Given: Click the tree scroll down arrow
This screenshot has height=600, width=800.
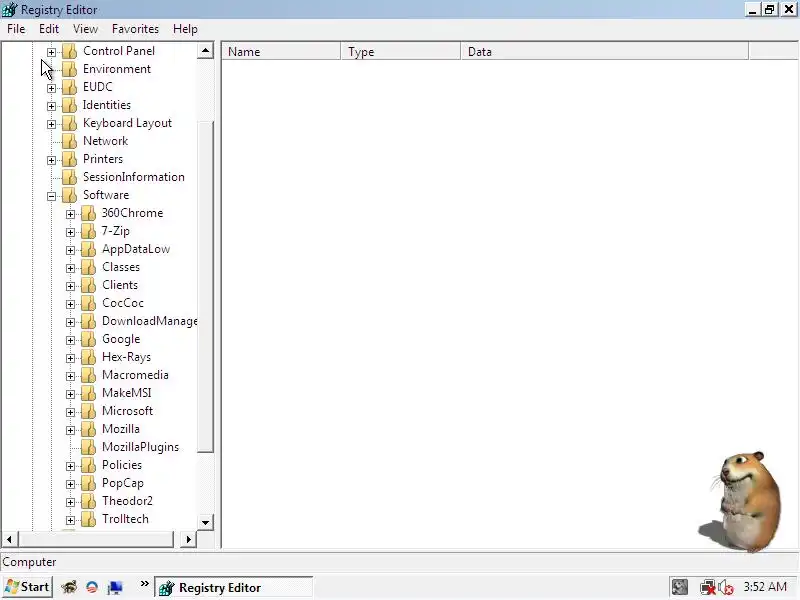Looking at the screenshot, I should click(205, 522).
